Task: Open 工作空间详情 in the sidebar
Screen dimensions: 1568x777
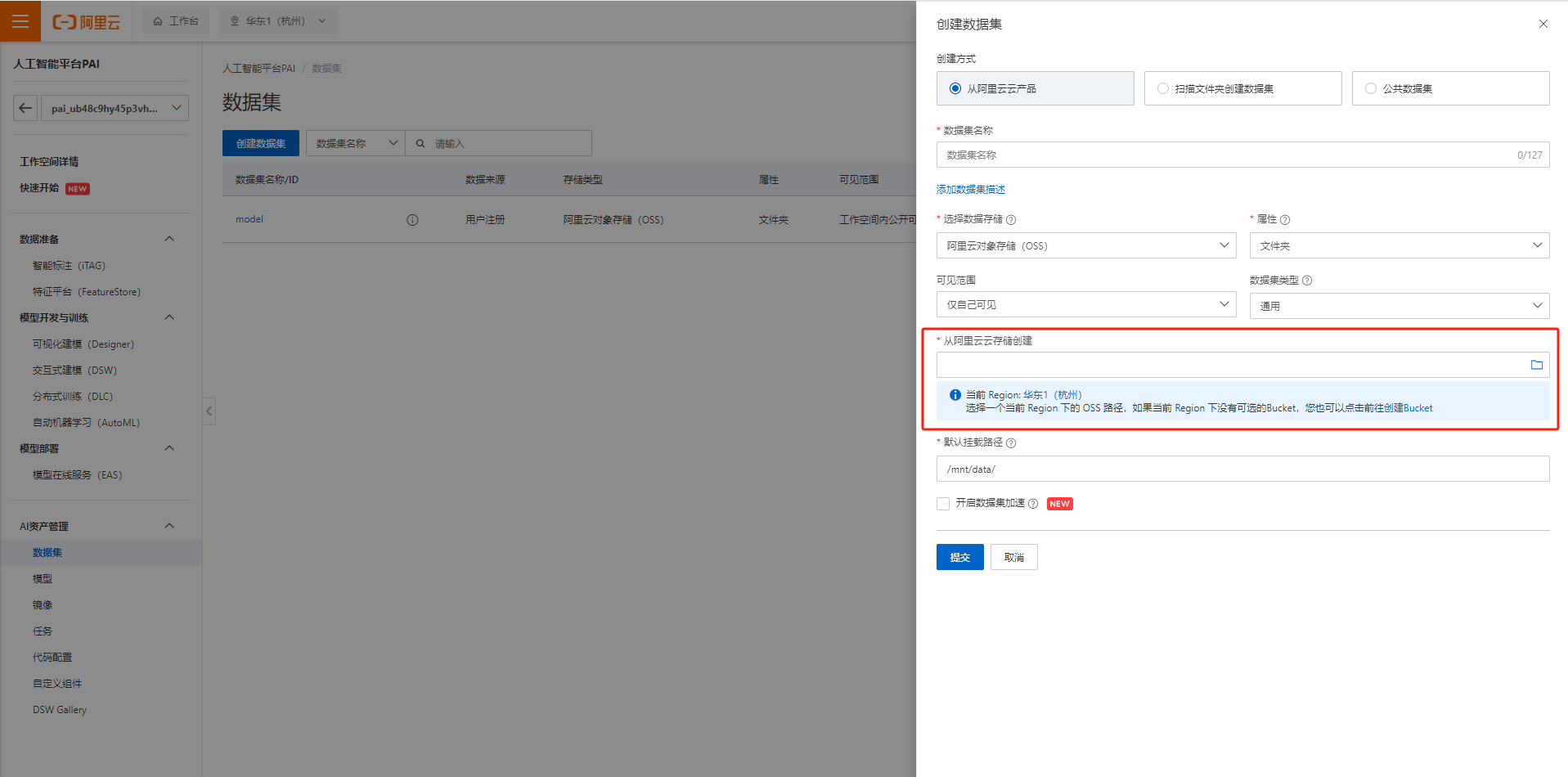Action: (x=49, y=162)
